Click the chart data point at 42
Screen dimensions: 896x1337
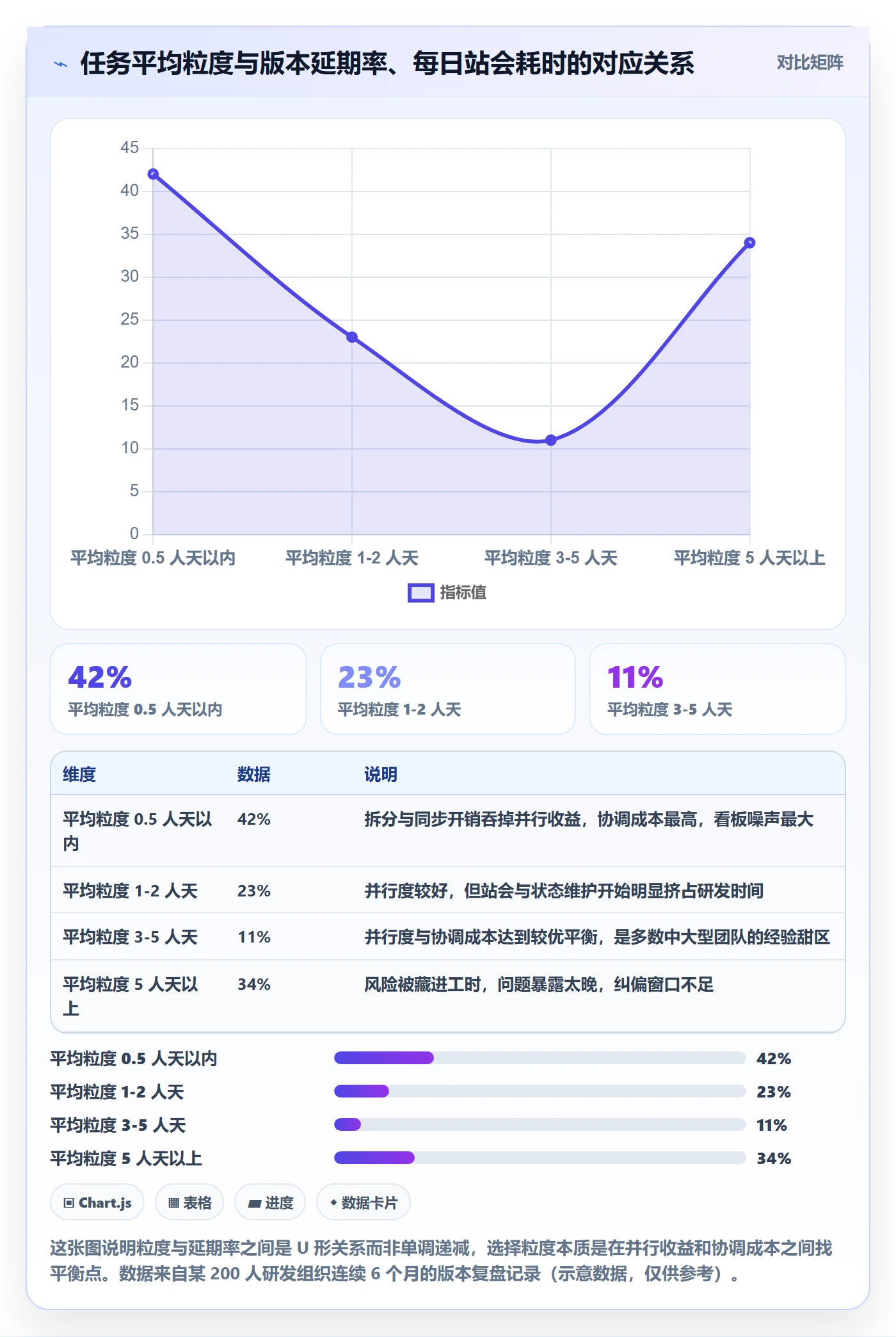pos(153,174)
